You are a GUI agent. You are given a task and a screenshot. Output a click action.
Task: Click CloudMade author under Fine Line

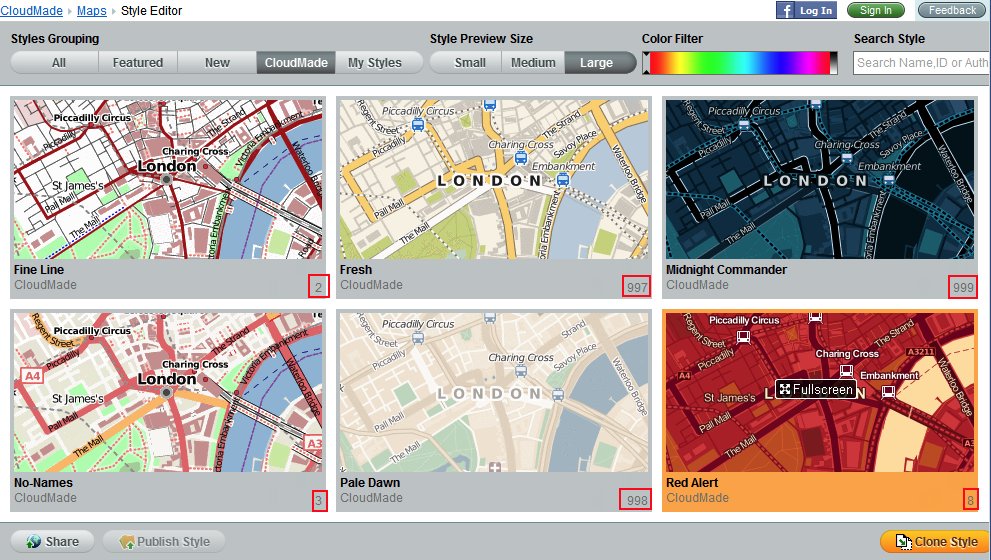tap(46, 285)
